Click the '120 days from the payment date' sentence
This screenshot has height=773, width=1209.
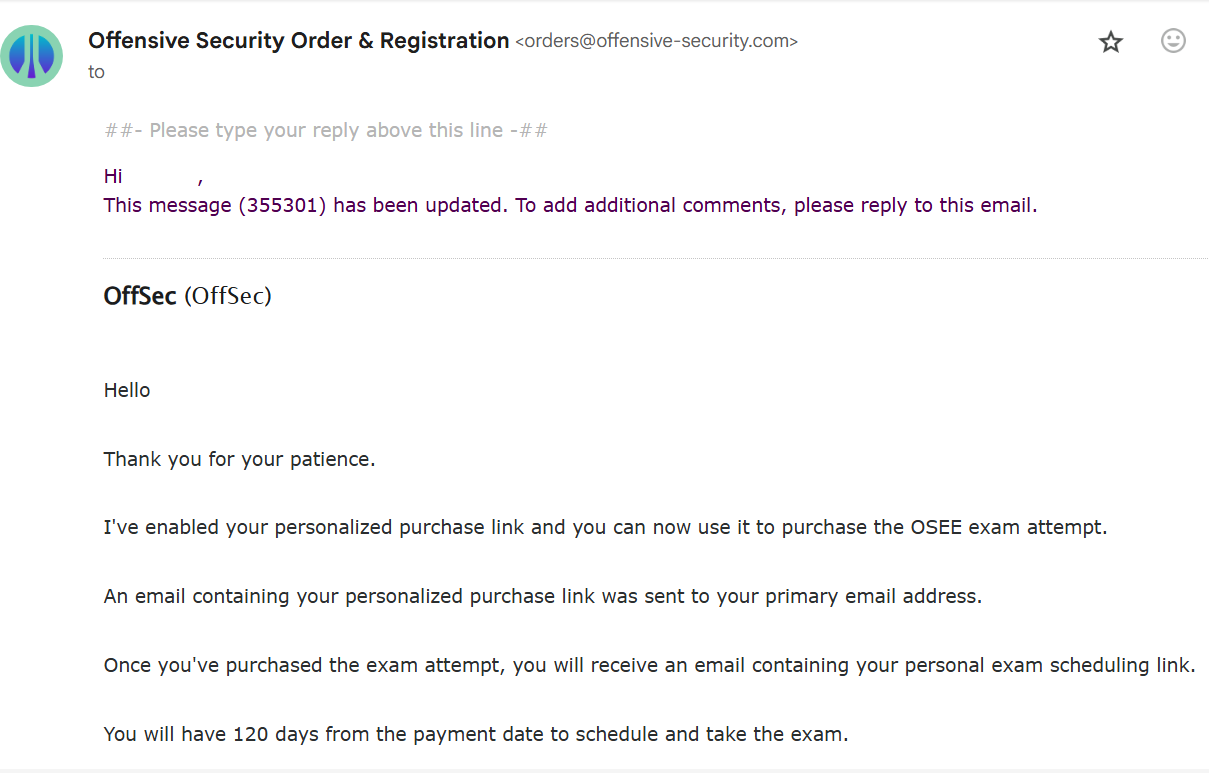coord(476,735)
